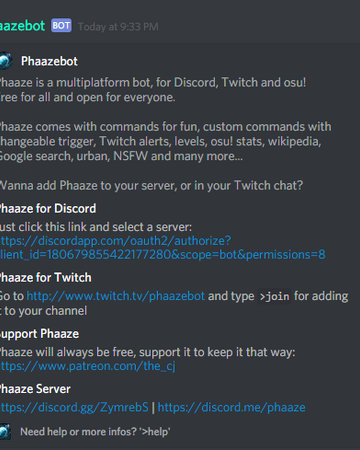Click the BOT badge next to the username
360x450 pixels.
(x=61, y=26)
